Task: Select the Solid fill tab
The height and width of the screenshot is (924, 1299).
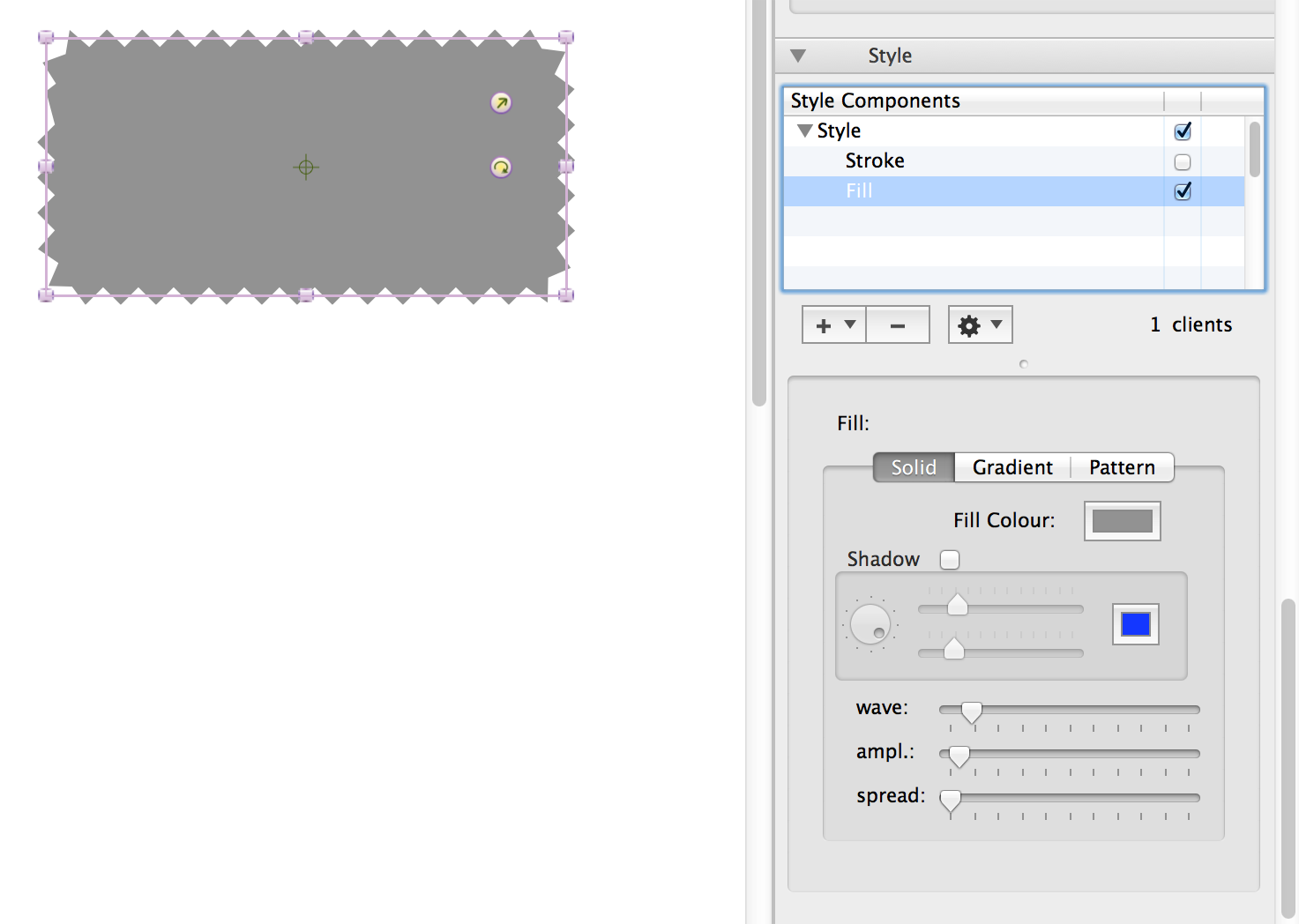Action: pos(914,467)
